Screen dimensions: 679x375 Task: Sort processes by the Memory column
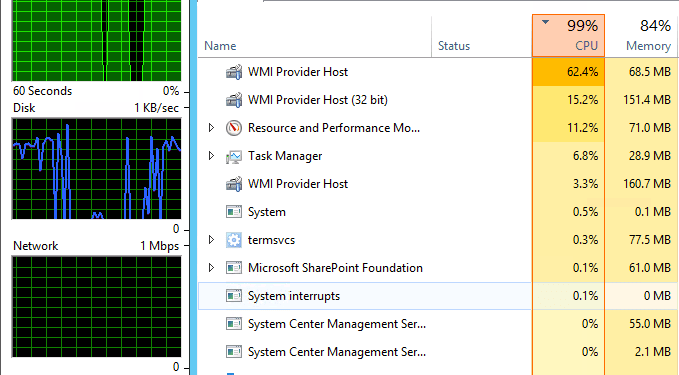pyautogui.click(x=642, y=36)
